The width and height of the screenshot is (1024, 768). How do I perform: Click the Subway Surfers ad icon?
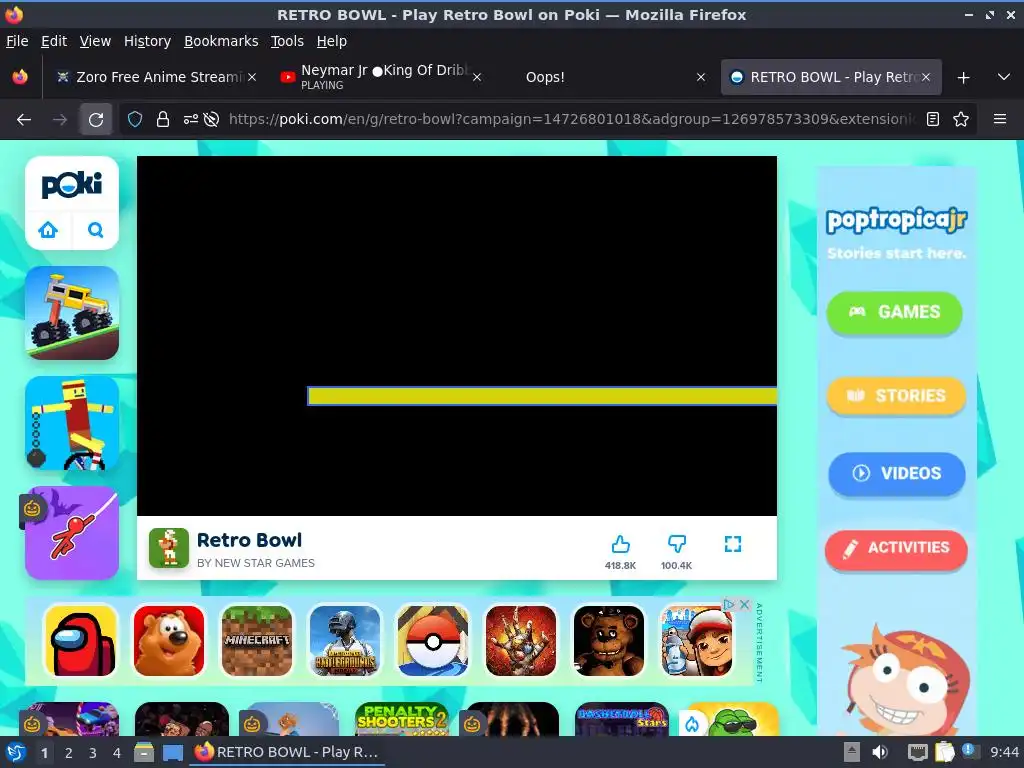[696, 641]
